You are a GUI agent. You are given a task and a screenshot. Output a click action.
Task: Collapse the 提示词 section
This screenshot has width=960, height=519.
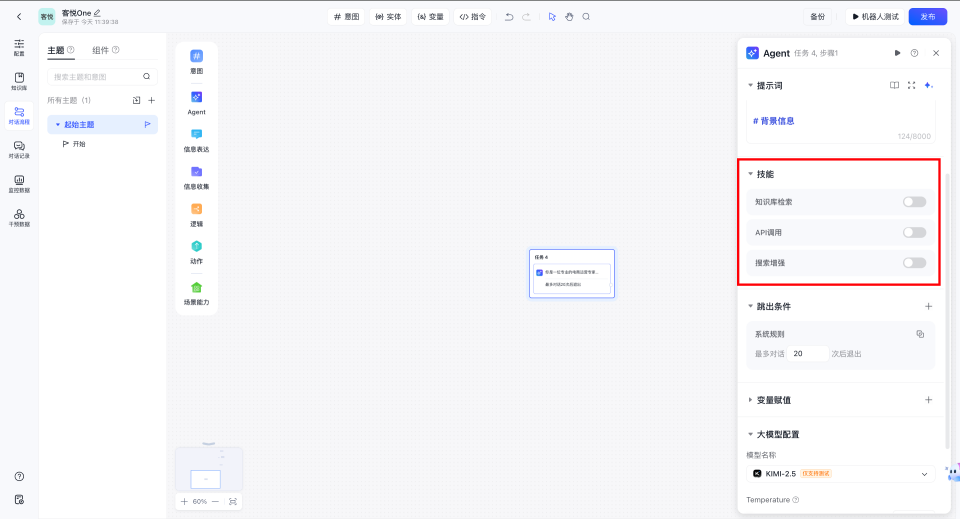(x=751, y=85)
